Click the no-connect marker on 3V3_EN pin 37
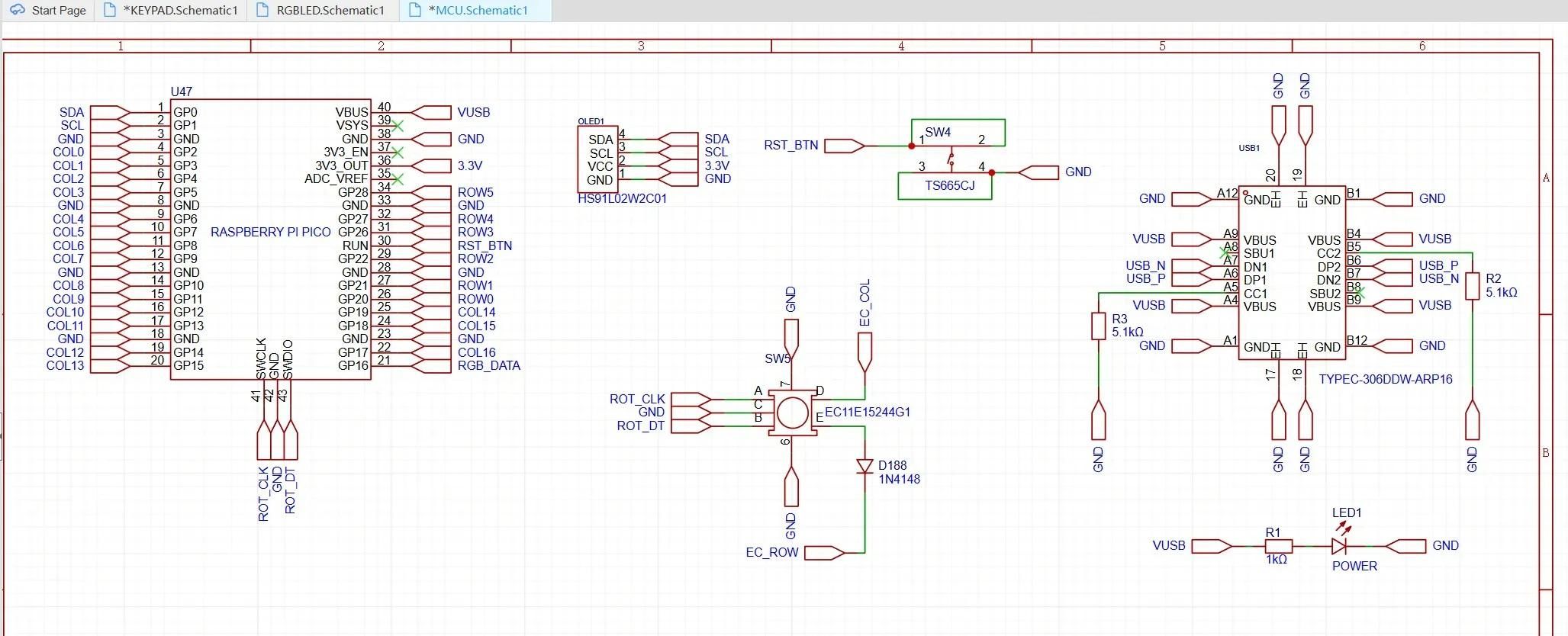1568x636 pixels. [x=398, y=152]
